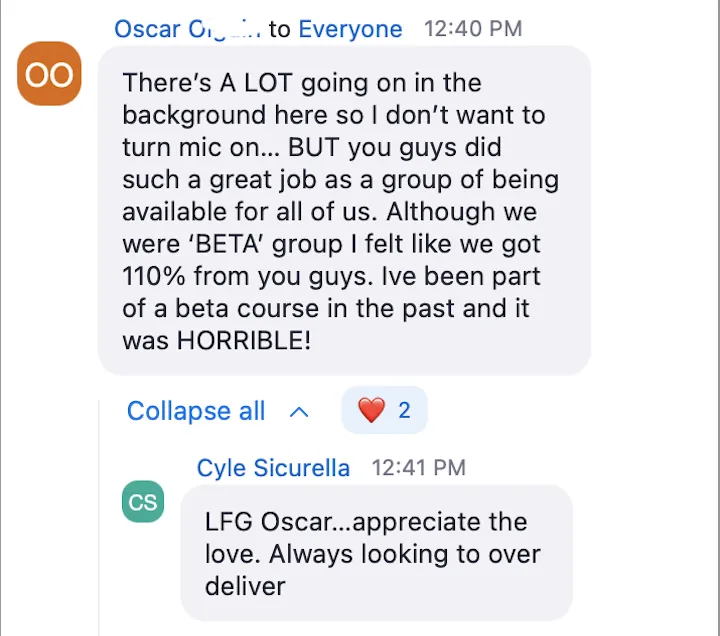Click the reaction count number 2
The width and height of the screenshot is (720, 636).
[404, 410]
